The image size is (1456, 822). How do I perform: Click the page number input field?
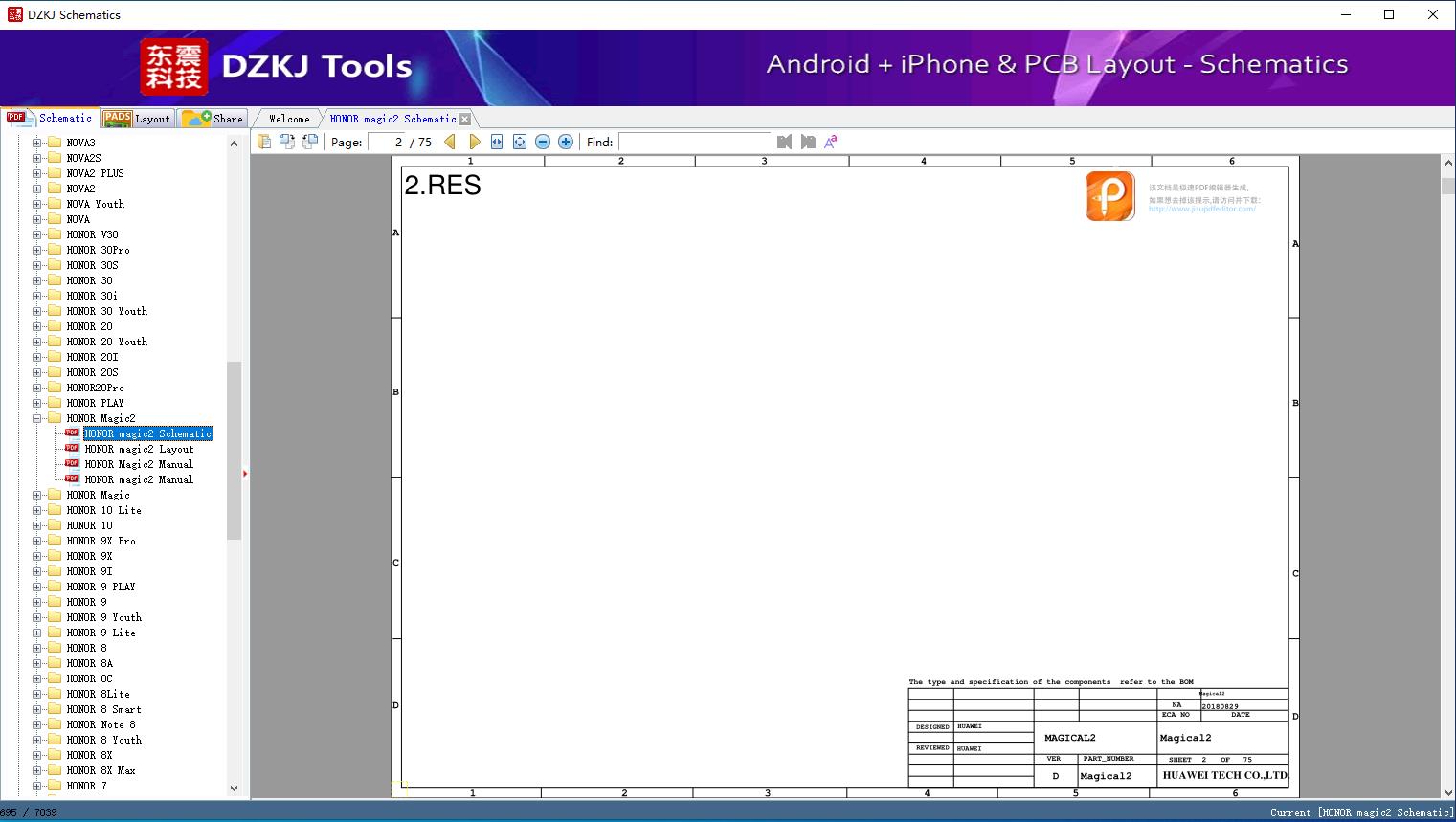coord(386,142)
